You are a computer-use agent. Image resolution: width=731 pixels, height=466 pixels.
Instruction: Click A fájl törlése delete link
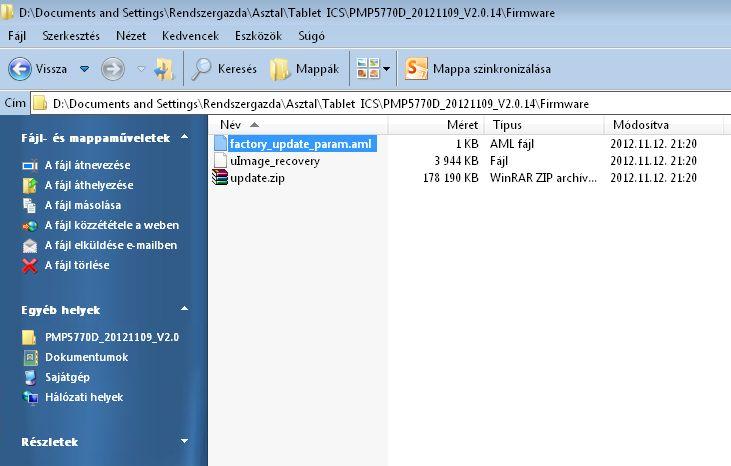point(77,265)
